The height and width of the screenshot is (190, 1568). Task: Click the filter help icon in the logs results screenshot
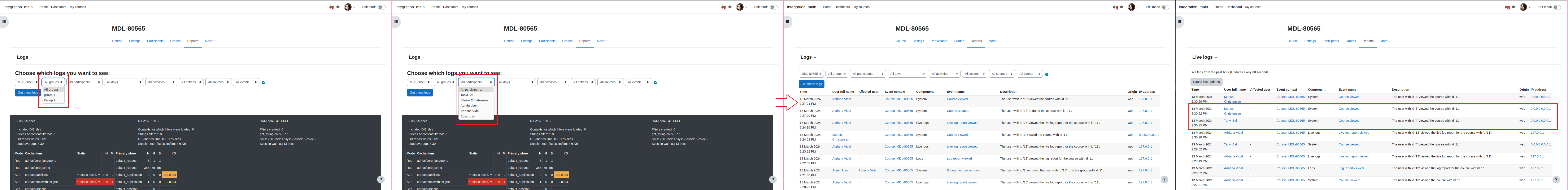point(1047,75)
